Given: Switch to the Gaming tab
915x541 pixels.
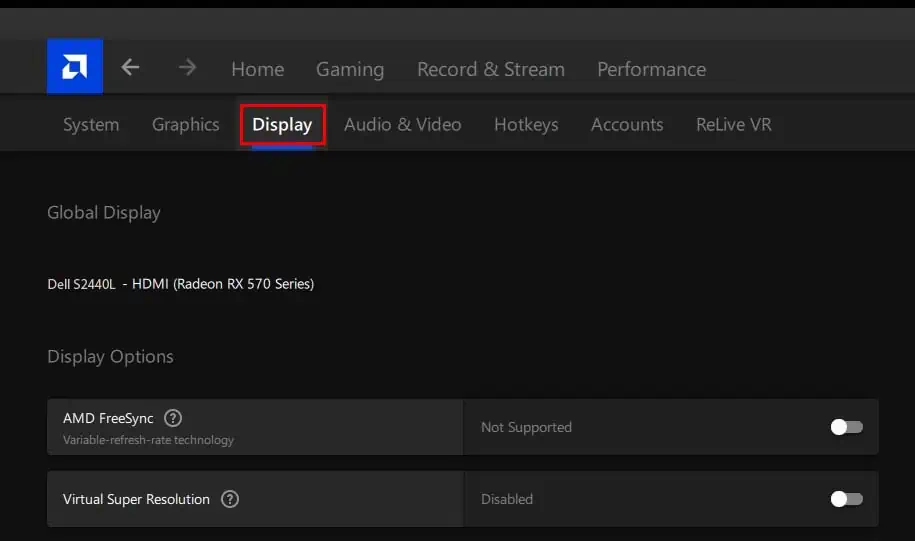Looking at the screenshot, I should click(350, 70).
